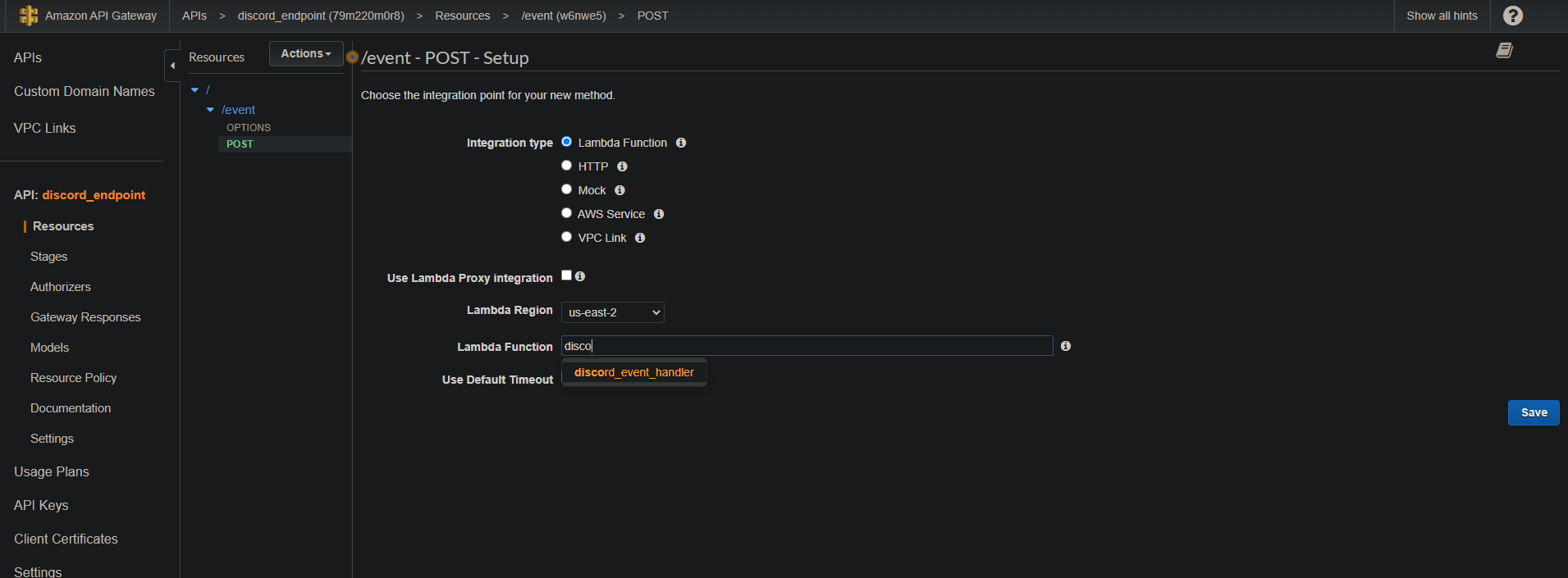Collapse the /event resource tree arrow

pyautogui.click(x=210, y=110)
